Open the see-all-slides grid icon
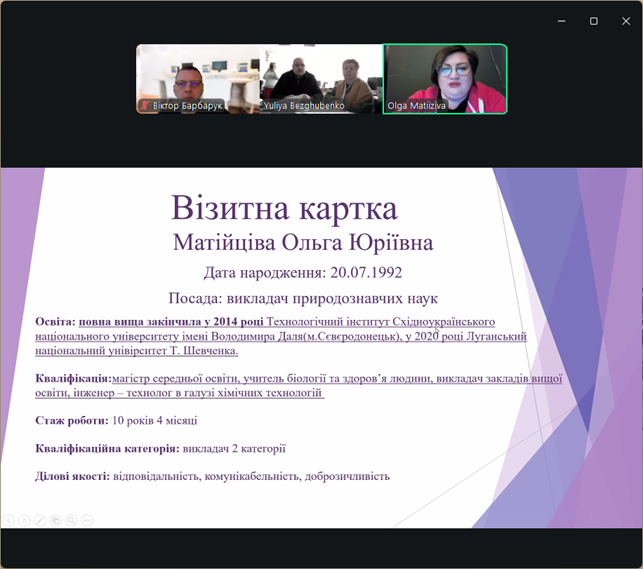 [55, 520]
